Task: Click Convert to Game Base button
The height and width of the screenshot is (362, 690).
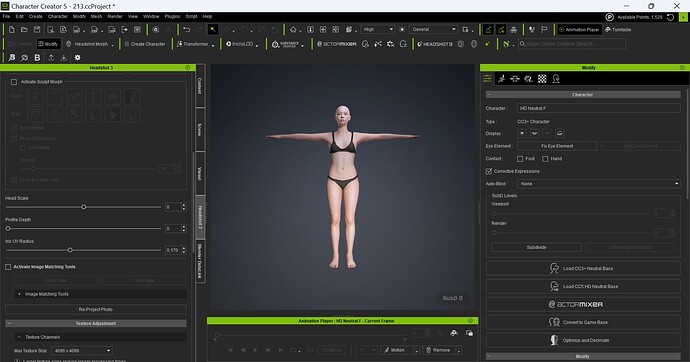Action: [x=583, y=322]
